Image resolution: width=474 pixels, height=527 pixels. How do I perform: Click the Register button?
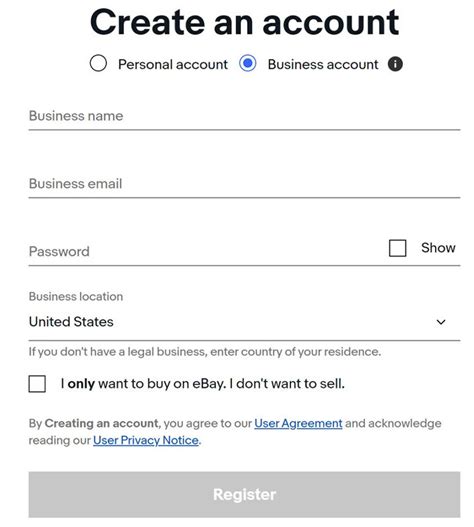(x=244, y=494)
